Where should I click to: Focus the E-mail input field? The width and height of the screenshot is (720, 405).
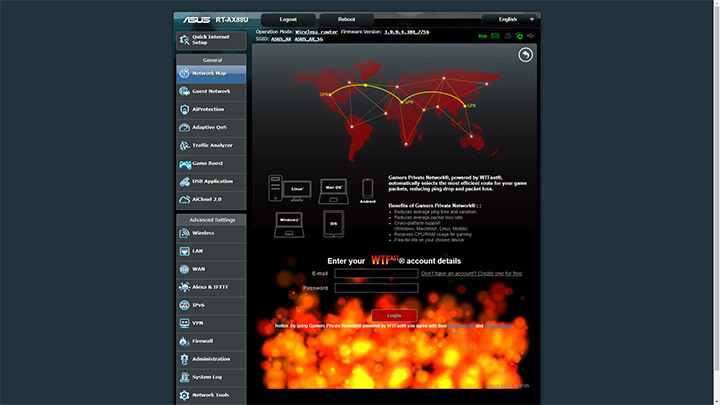pyautogui.click(x=376, y=274)
